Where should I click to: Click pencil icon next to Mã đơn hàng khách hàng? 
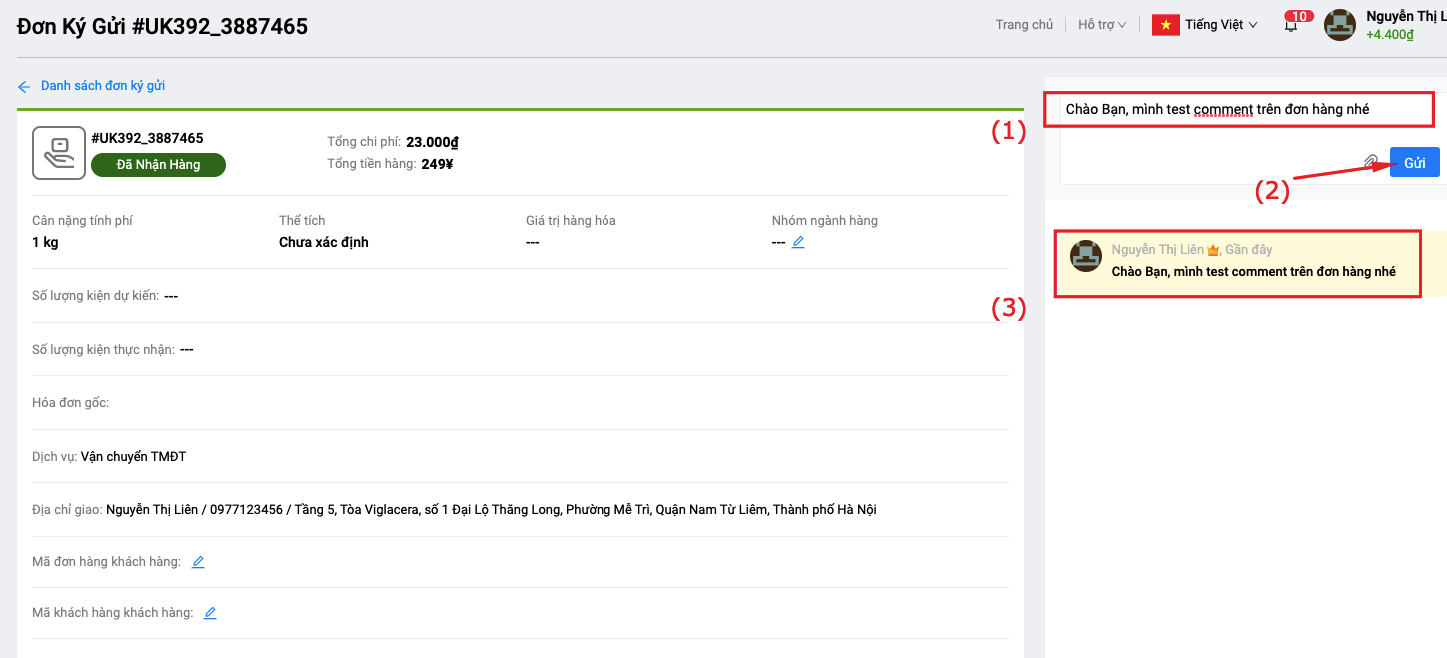[x=198, y=562]
